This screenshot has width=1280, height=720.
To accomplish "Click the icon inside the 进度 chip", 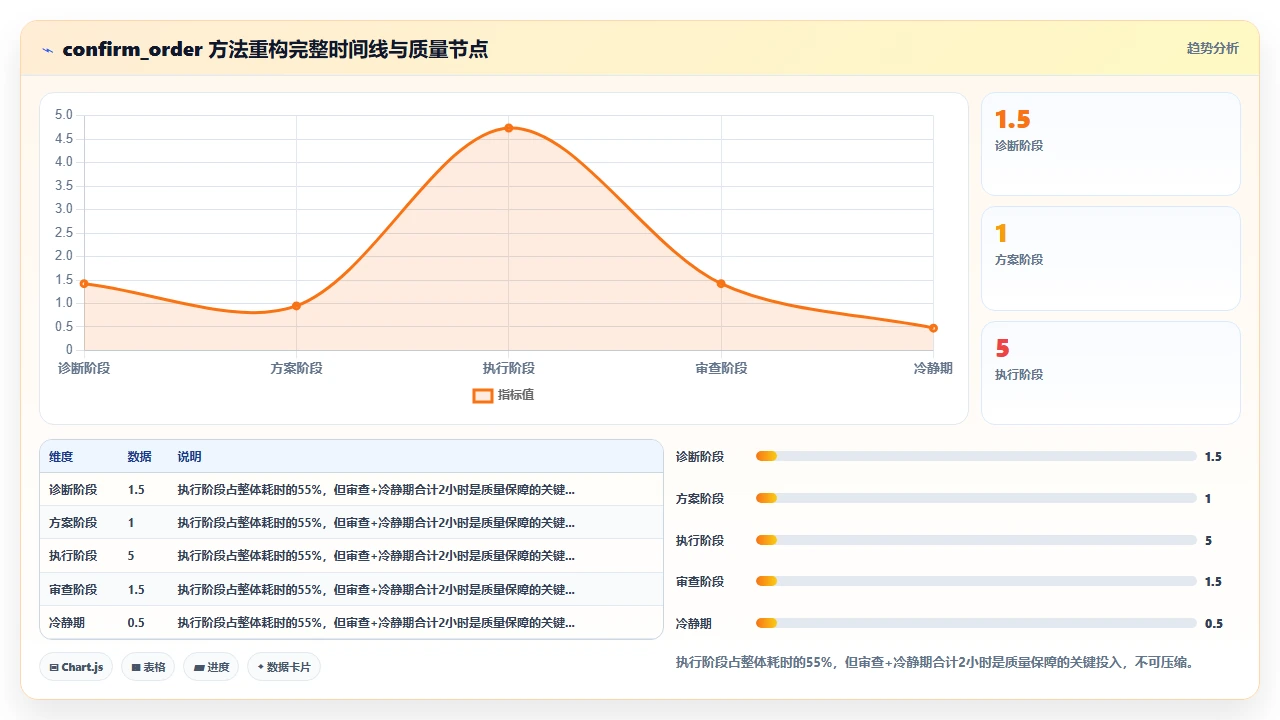I will [x=199, y=667].
